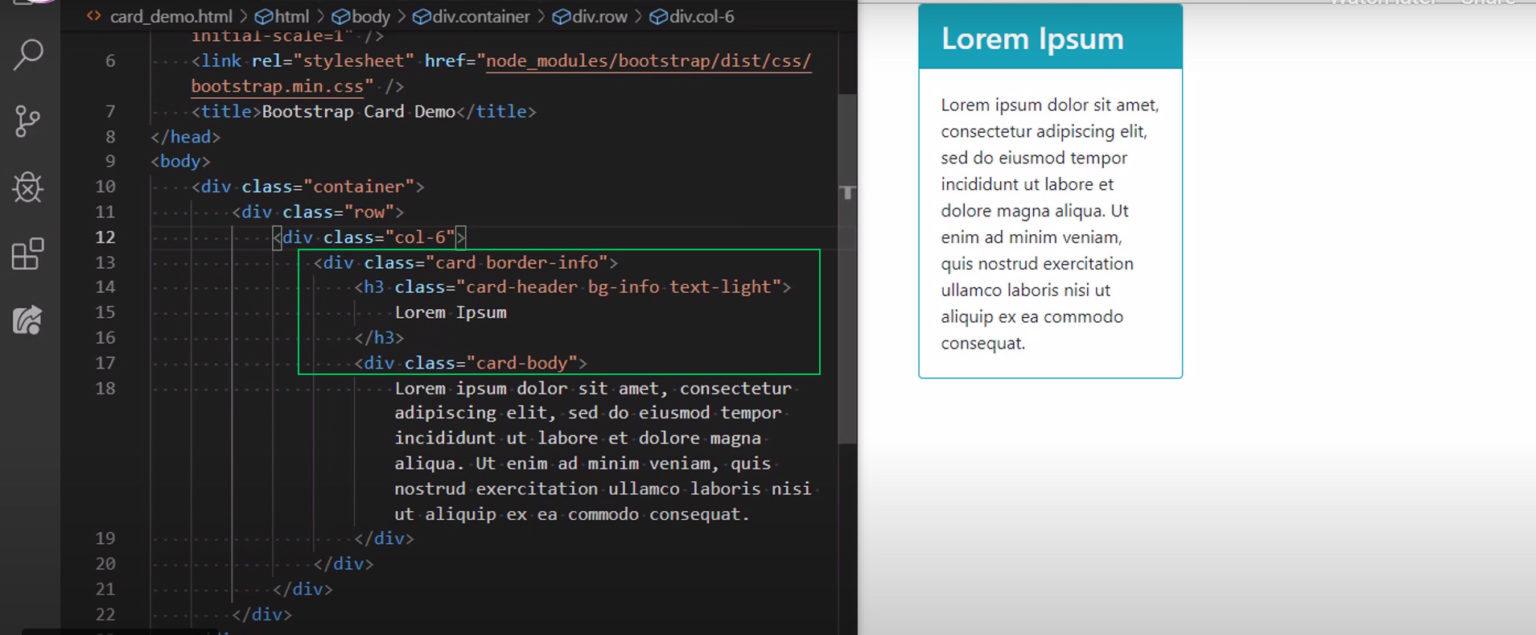1536x635 pixels.
Task: Click line number 13 in the gutter
Action: pyautogui.click(x=105, y=262)
